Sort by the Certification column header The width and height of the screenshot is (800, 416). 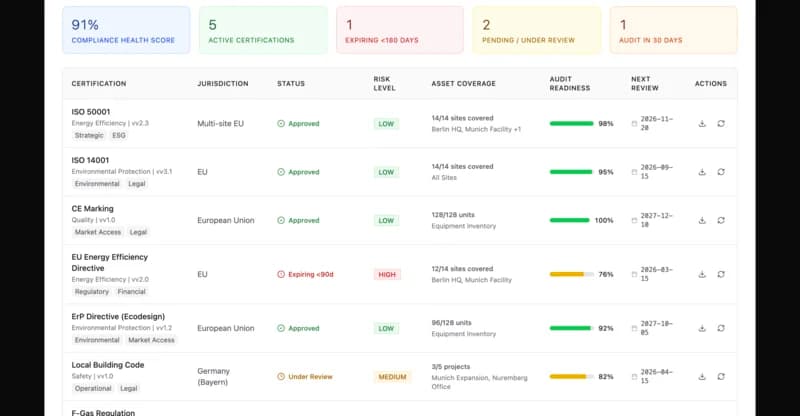click(99, 83)
